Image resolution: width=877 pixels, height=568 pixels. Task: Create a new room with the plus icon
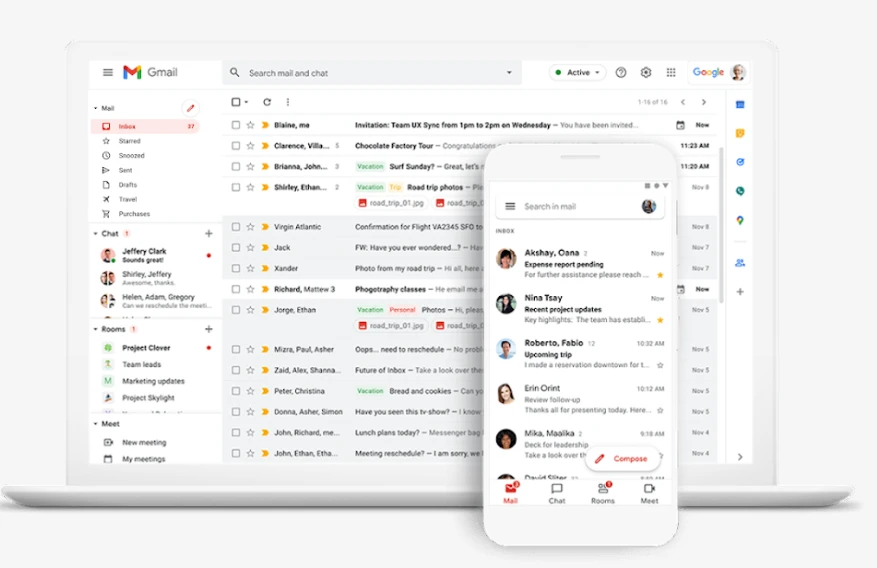coord(209,329)
